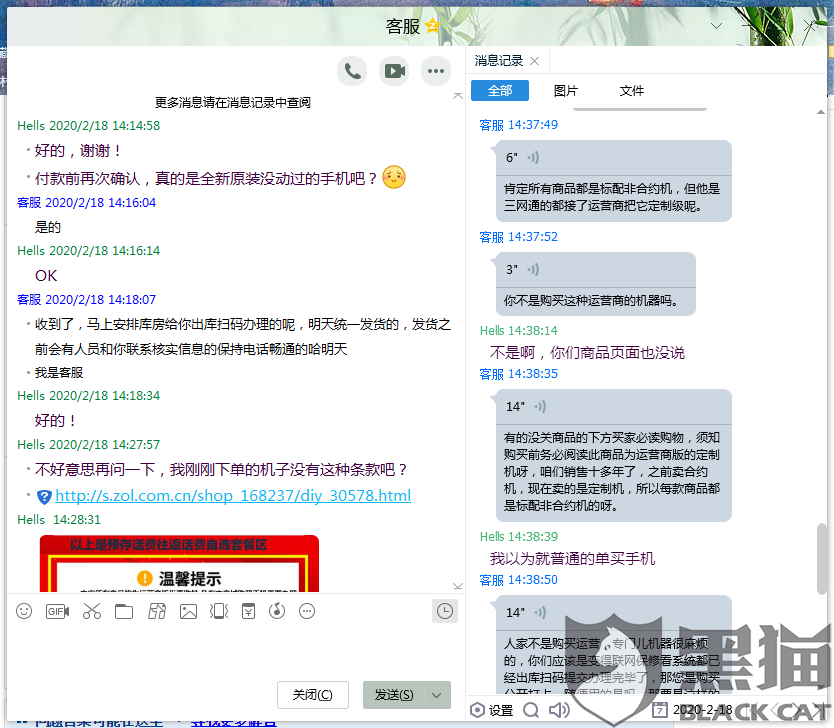Open the emoji picker
This screenshot has height=728, width=834.
[23, 611]
